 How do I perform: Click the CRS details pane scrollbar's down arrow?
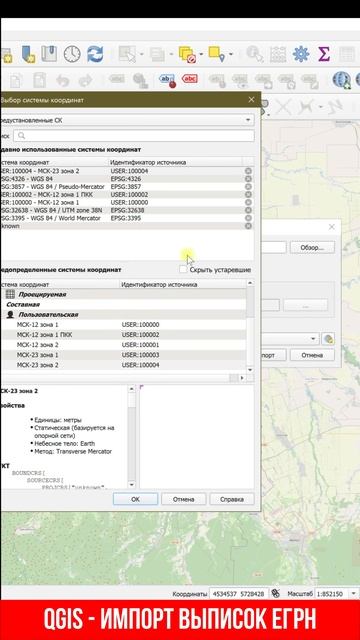[131, 485]
